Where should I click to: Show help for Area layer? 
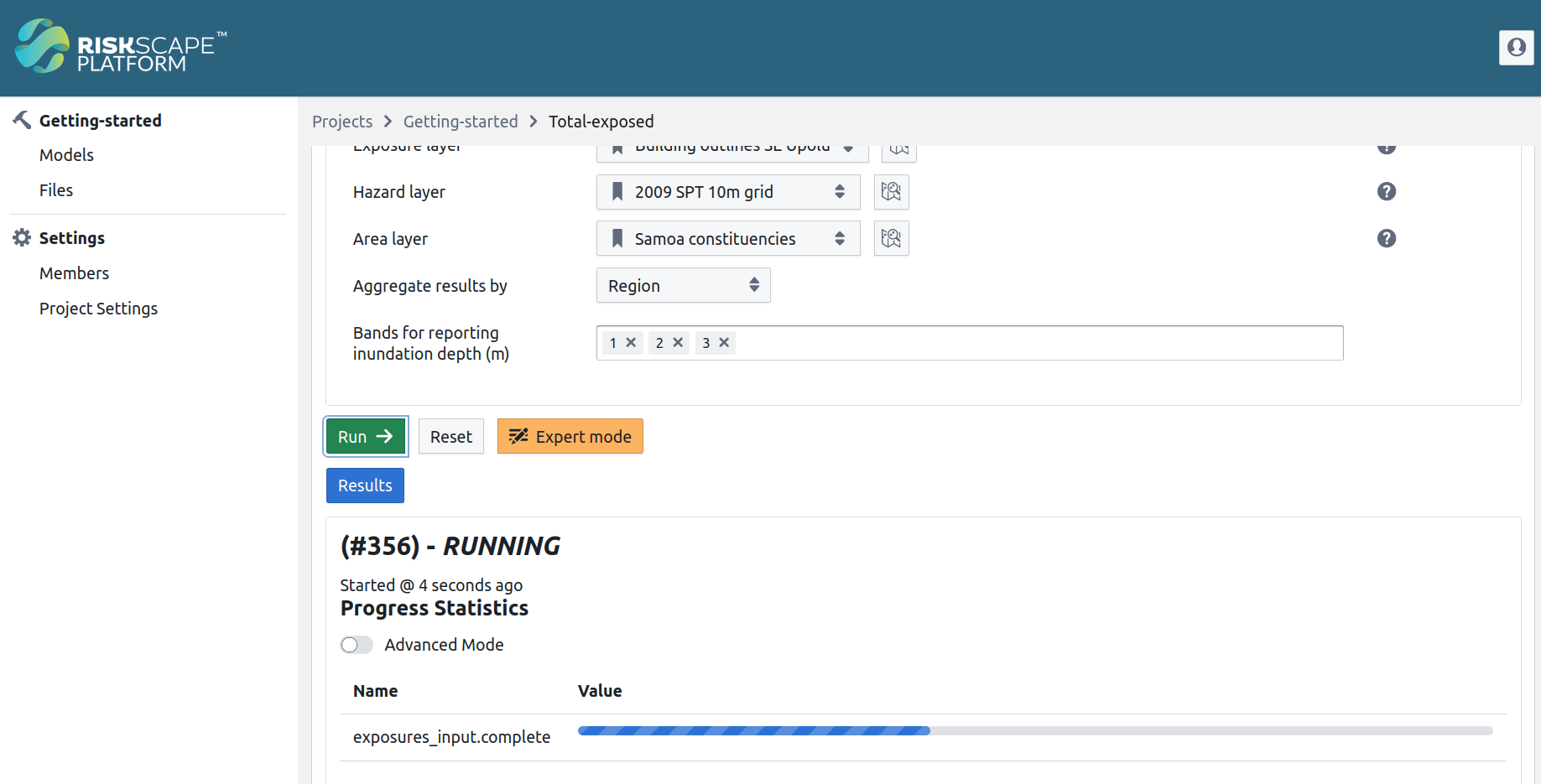coord(1387,239)
